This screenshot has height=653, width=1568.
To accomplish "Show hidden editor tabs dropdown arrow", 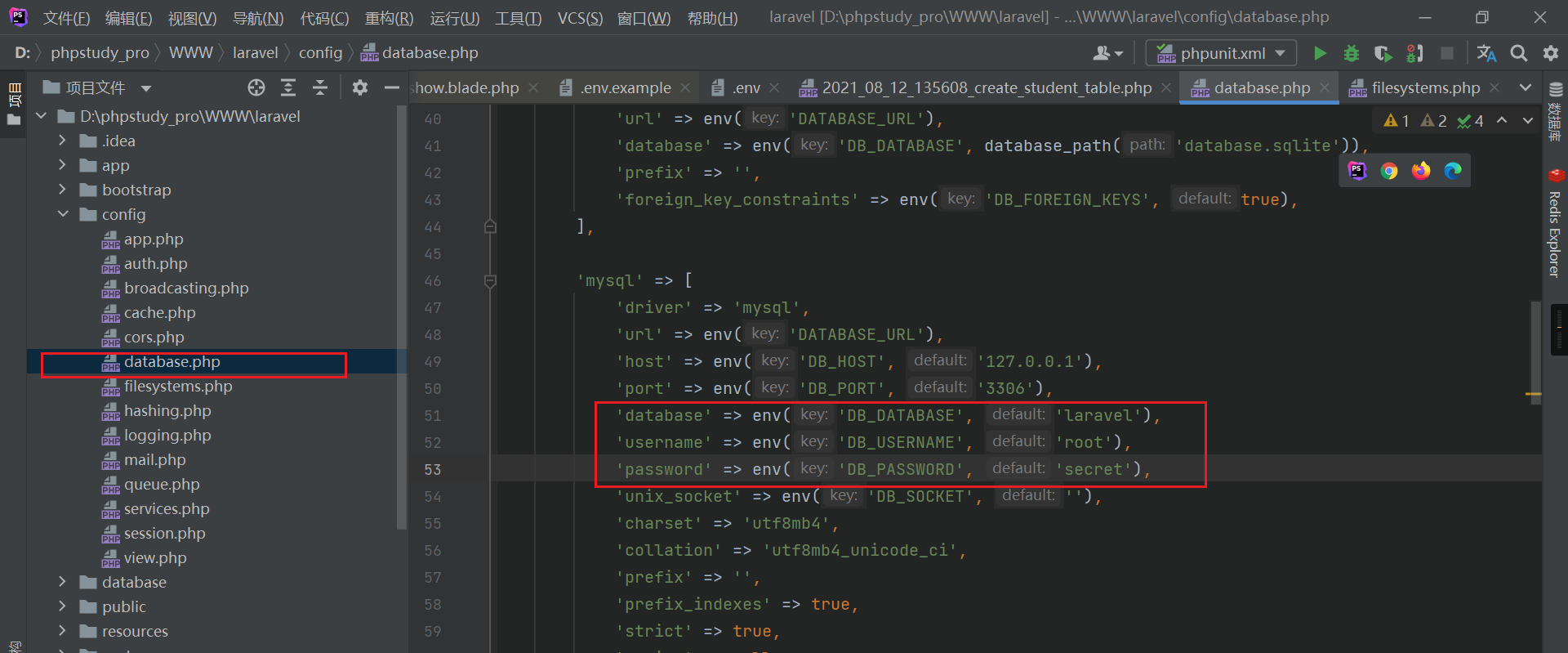I will tap(1526, 87).
